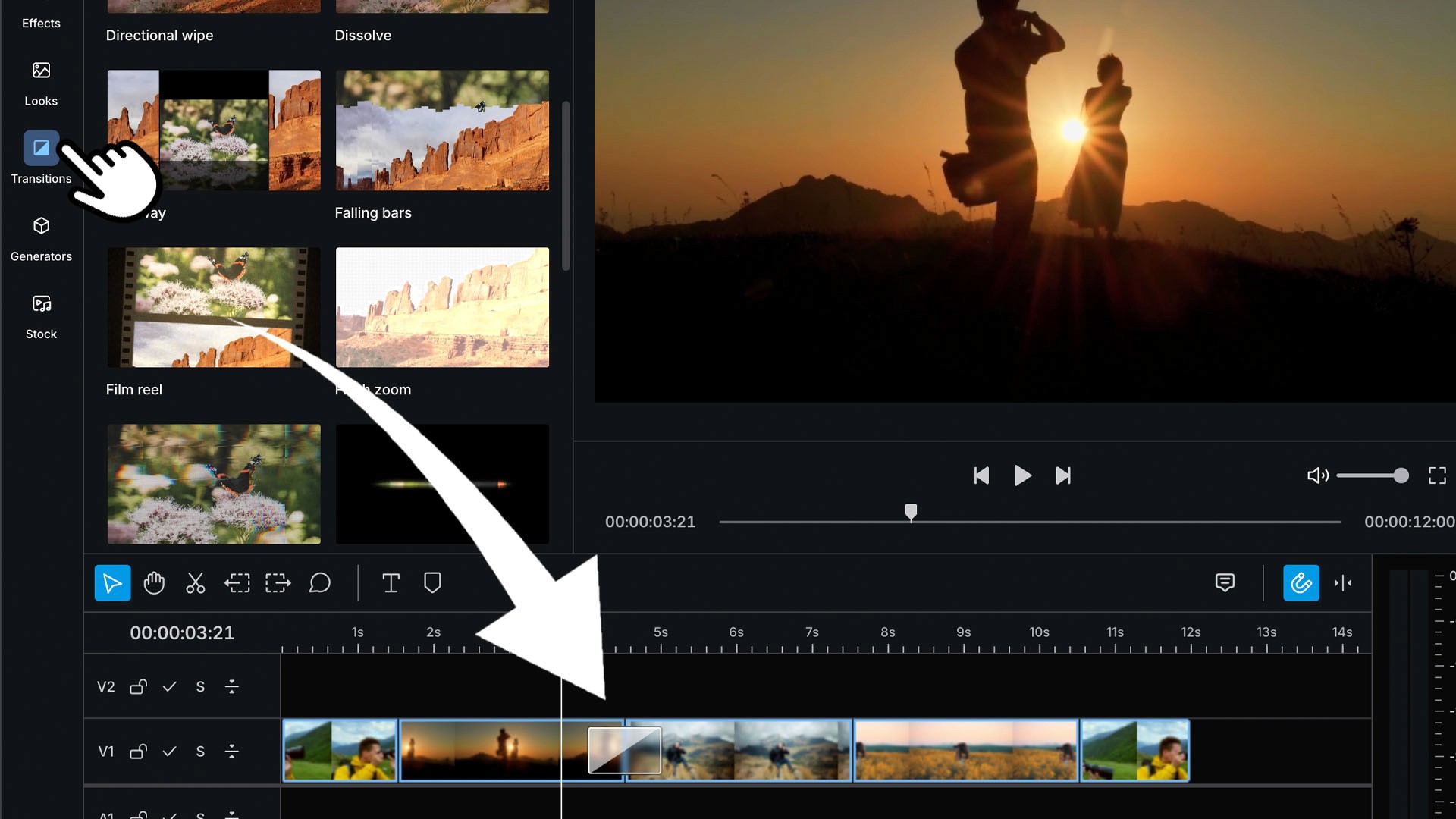Select the Falling bars transition thumbnail
The width and height of the screenshot is (1456, 819).
coord(442,130)
